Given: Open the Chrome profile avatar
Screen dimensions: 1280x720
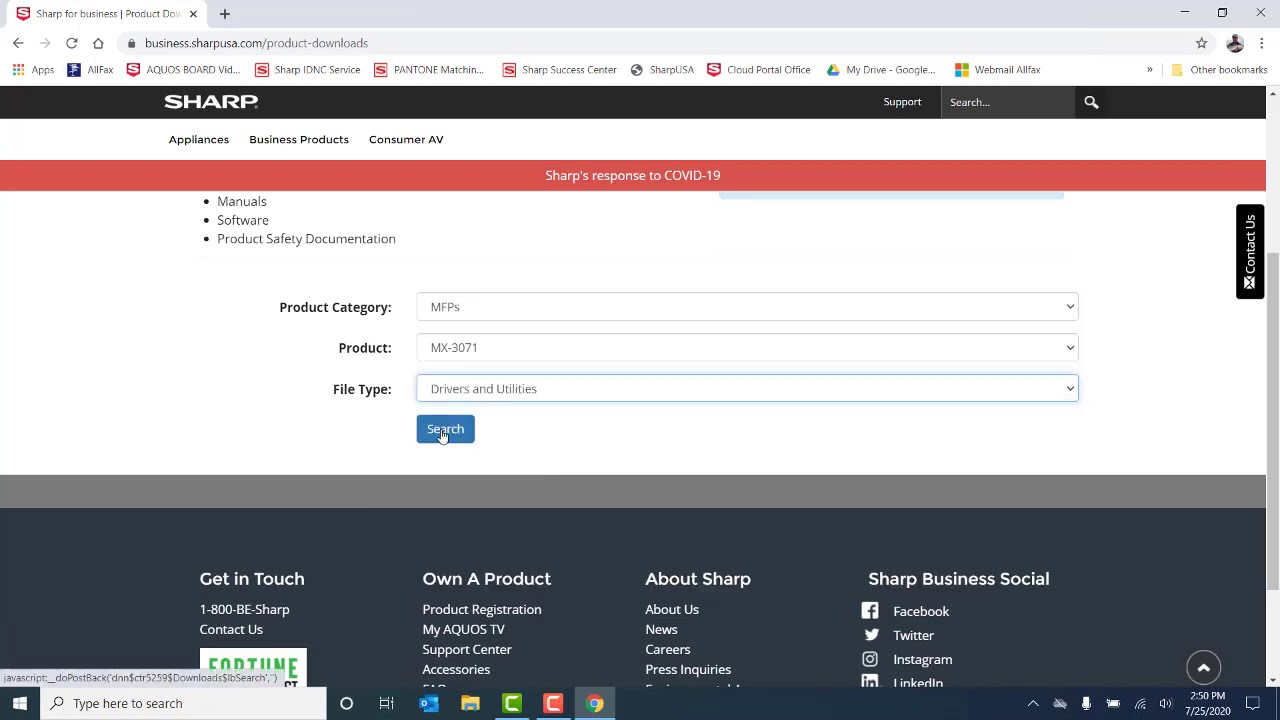Looking at the screenshot, I should click(x=1235, y=43).
